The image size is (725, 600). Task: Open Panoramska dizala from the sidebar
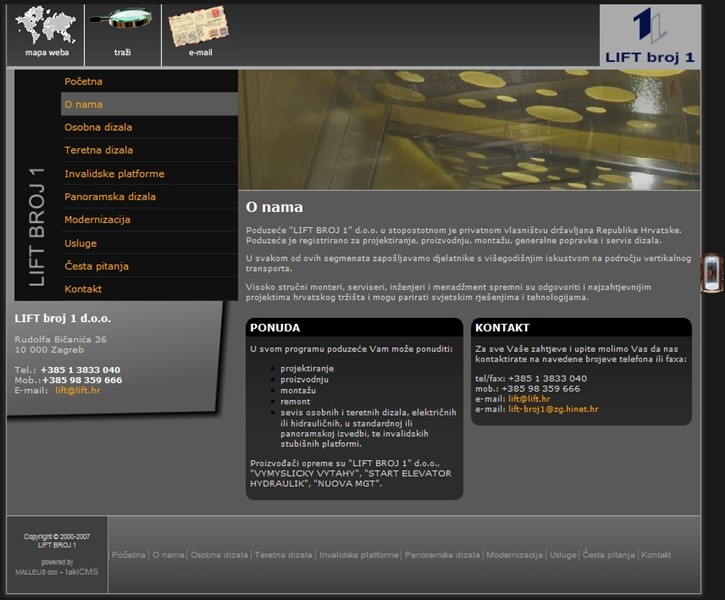tap(110, 197)
